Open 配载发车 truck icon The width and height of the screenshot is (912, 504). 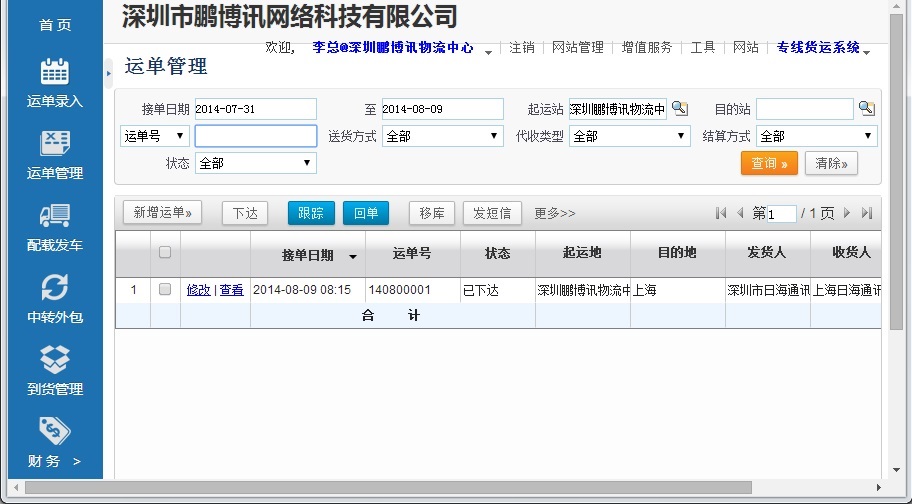coord(55,215)
